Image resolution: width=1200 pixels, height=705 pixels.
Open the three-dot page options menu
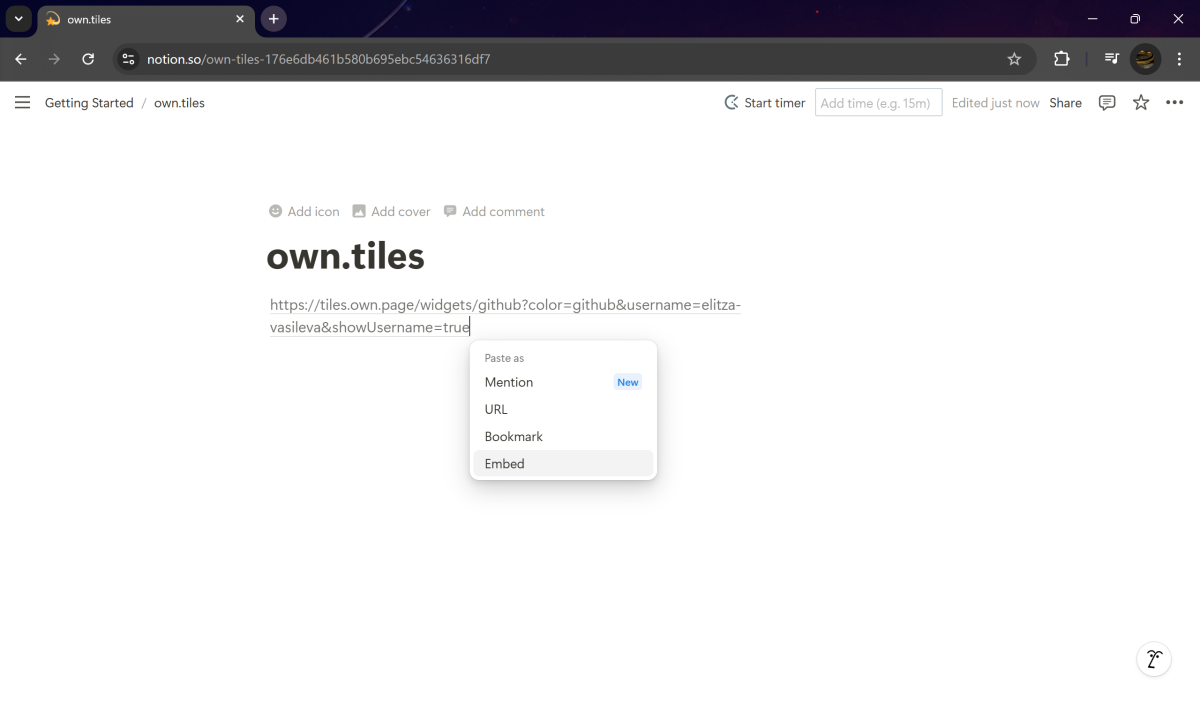tap(1175, 102)
